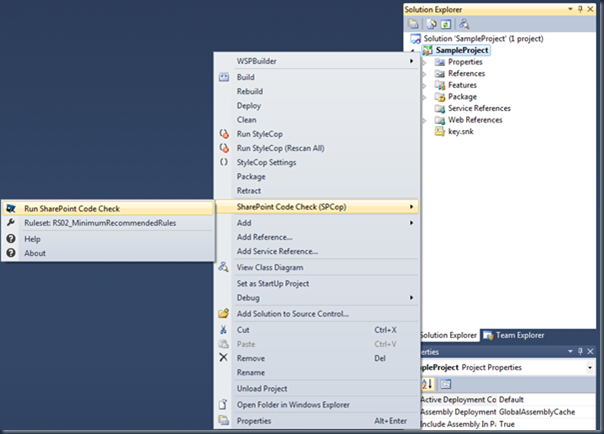Click the Open Folder in Windows Explorer icon

tap(223, 404)
